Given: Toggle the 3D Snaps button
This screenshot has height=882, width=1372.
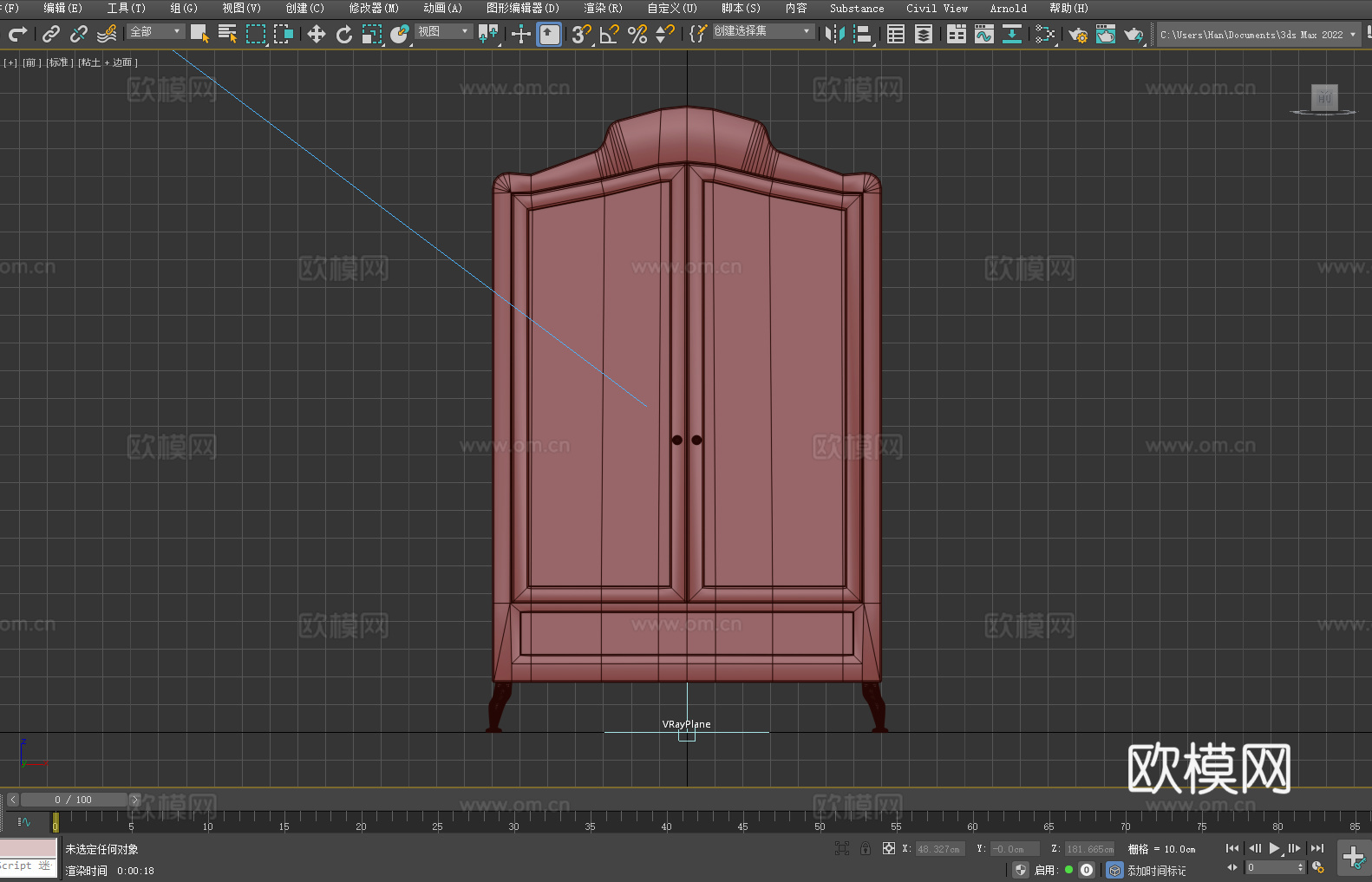Looking at the screenshot, I should [581, 34].
